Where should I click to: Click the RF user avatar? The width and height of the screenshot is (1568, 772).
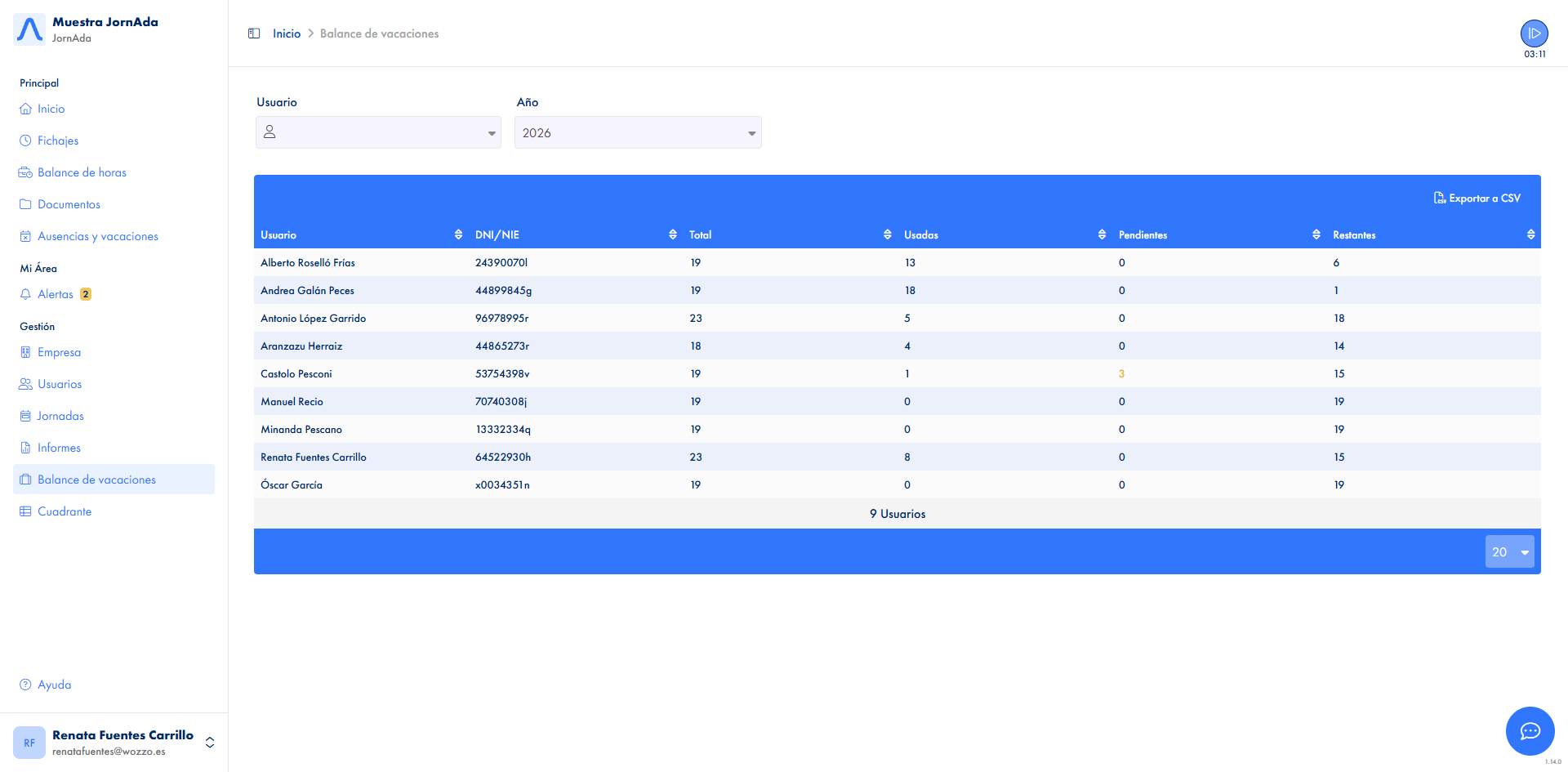[29, 743]
